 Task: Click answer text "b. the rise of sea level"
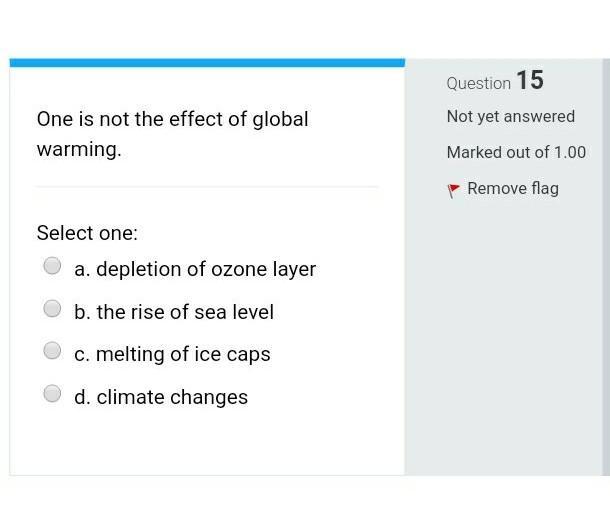coord(174,312)
